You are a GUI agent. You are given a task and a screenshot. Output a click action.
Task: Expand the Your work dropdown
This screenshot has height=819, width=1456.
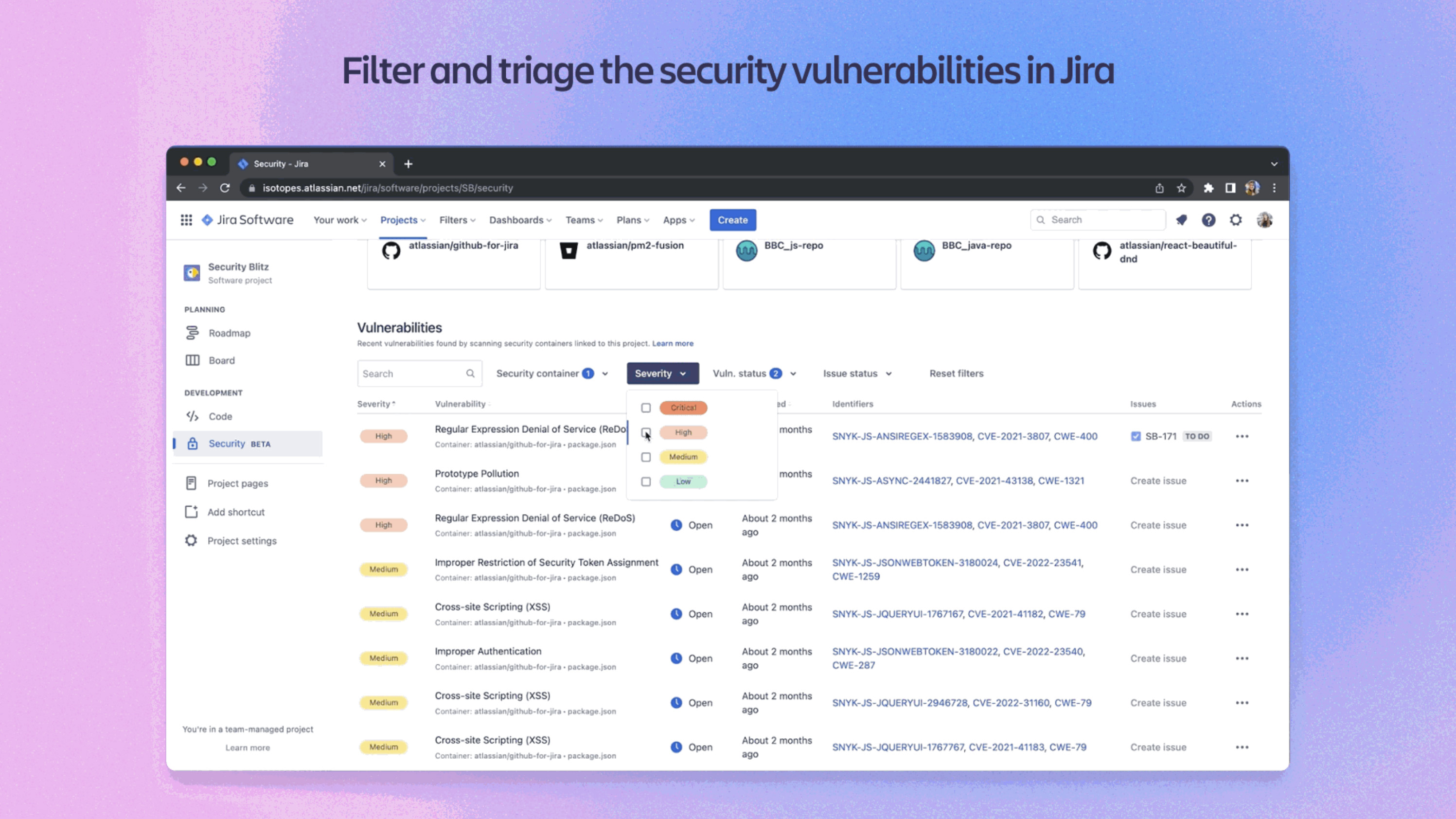tap(340, 220)
